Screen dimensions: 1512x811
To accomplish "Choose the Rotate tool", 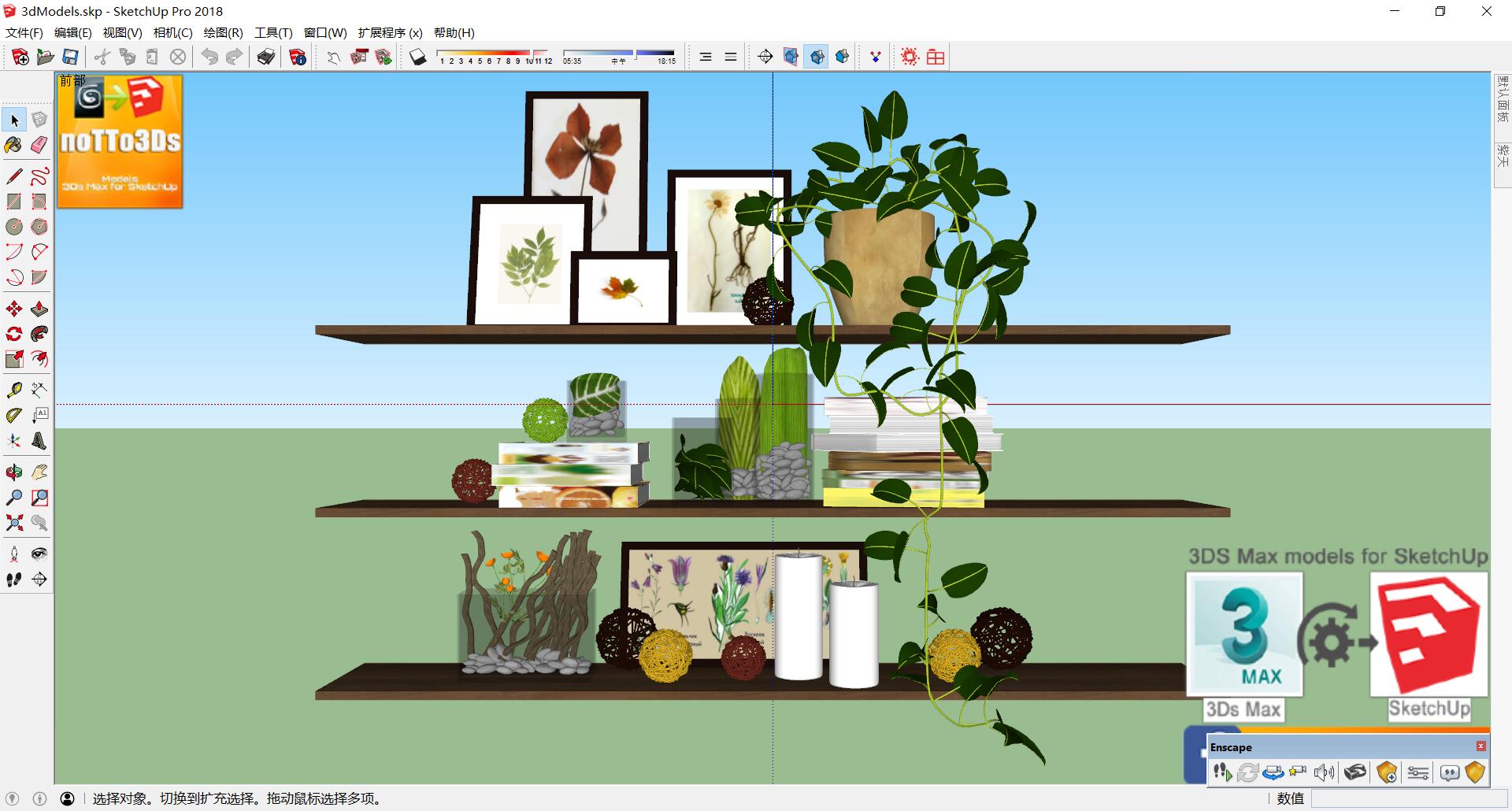I will tap(14, 334).
